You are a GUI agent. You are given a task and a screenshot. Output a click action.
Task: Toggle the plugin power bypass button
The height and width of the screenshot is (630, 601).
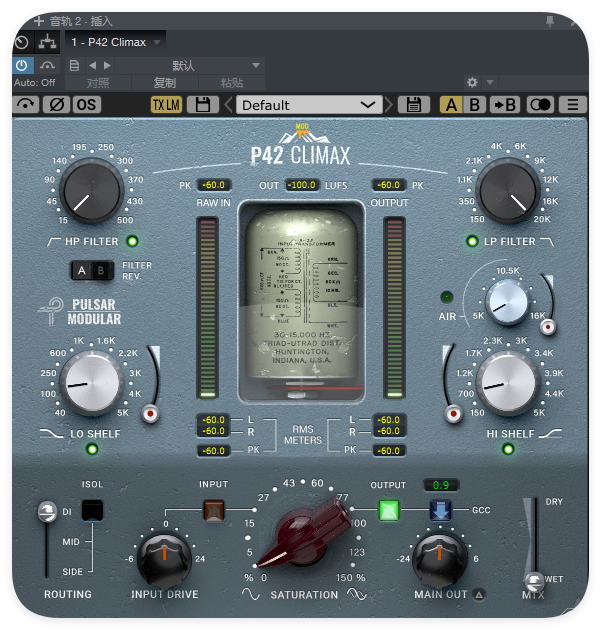click(x=22, y=65)
